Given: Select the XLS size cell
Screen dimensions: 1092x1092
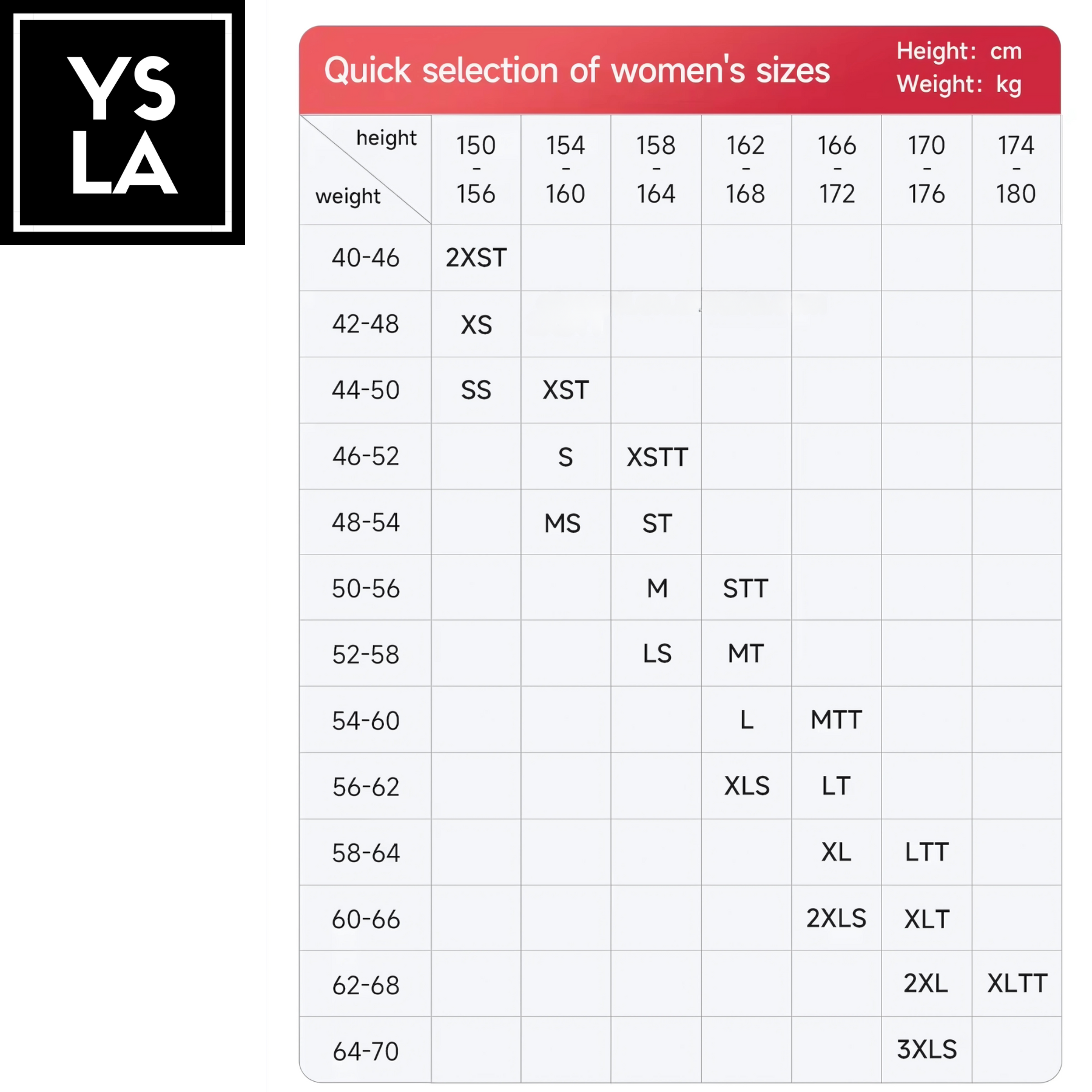Looking at the screenshot, I should [x=746, y=786].
